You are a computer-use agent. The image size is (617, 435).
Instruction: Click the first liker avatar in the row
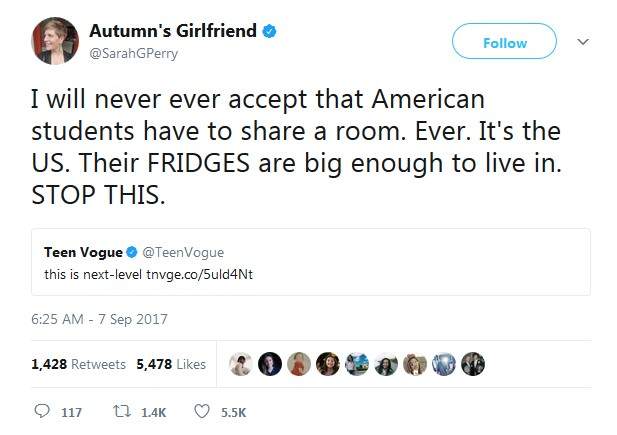240,365
